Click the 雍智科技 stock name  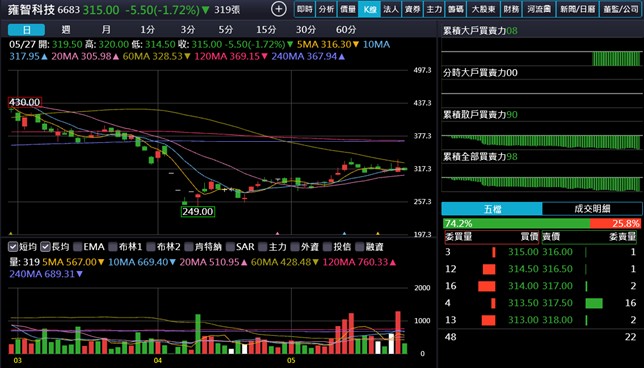click(x=31, y=9)
